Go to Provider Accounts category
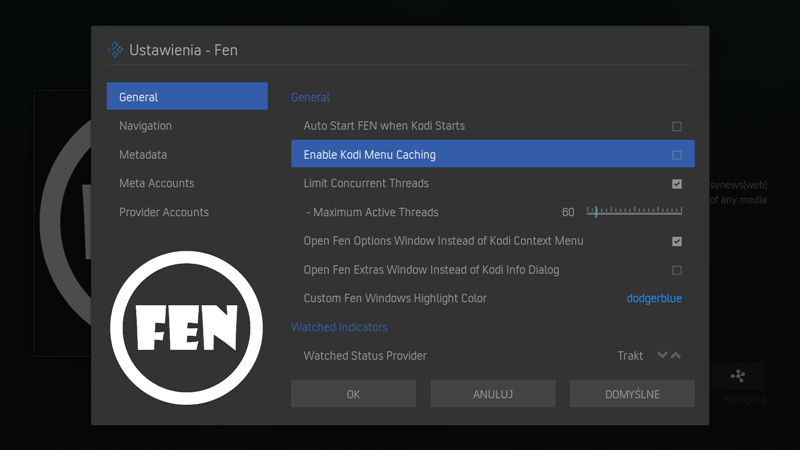Image resolution: width=800 pixels, height=450 pixels. pos(187,212)
